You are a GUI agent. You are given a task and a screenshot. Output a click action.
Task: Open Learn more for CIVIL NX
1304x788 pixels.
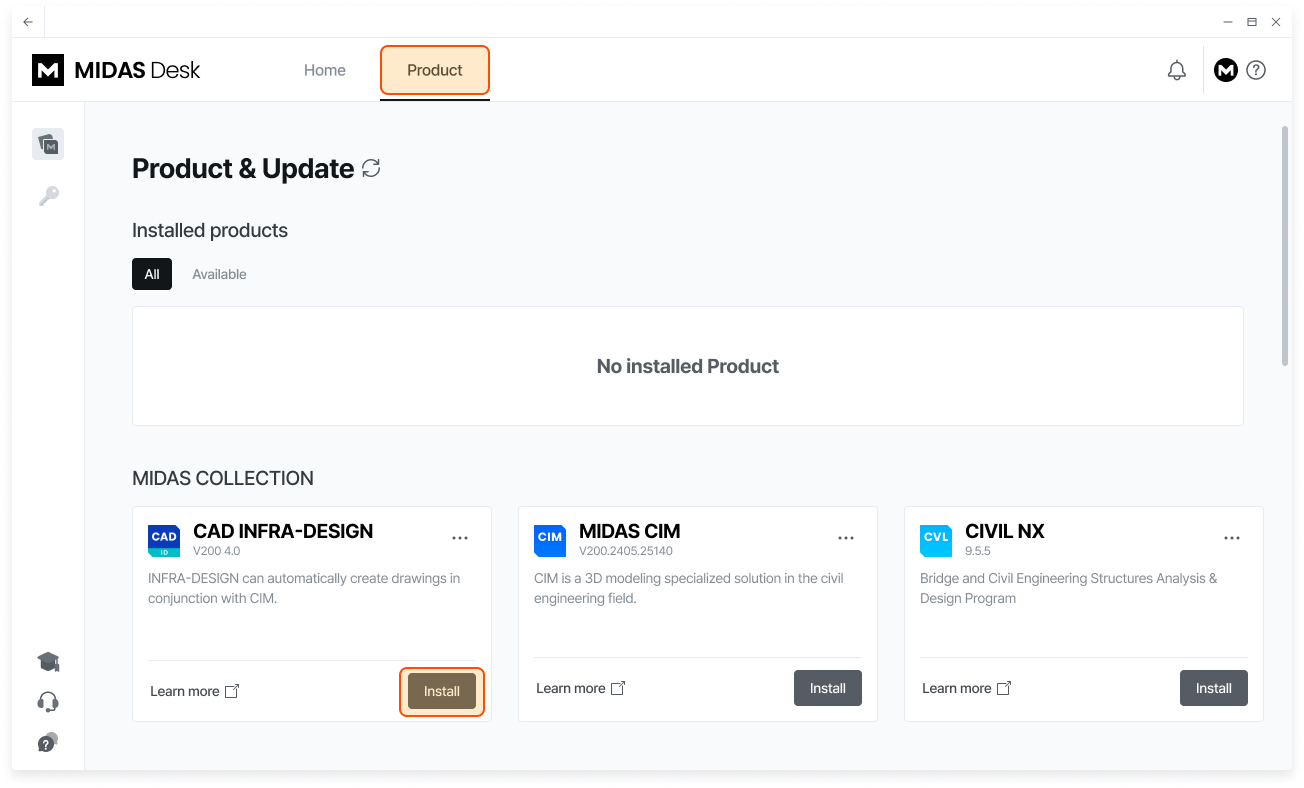pyautogui.click(x=967, y=688)
